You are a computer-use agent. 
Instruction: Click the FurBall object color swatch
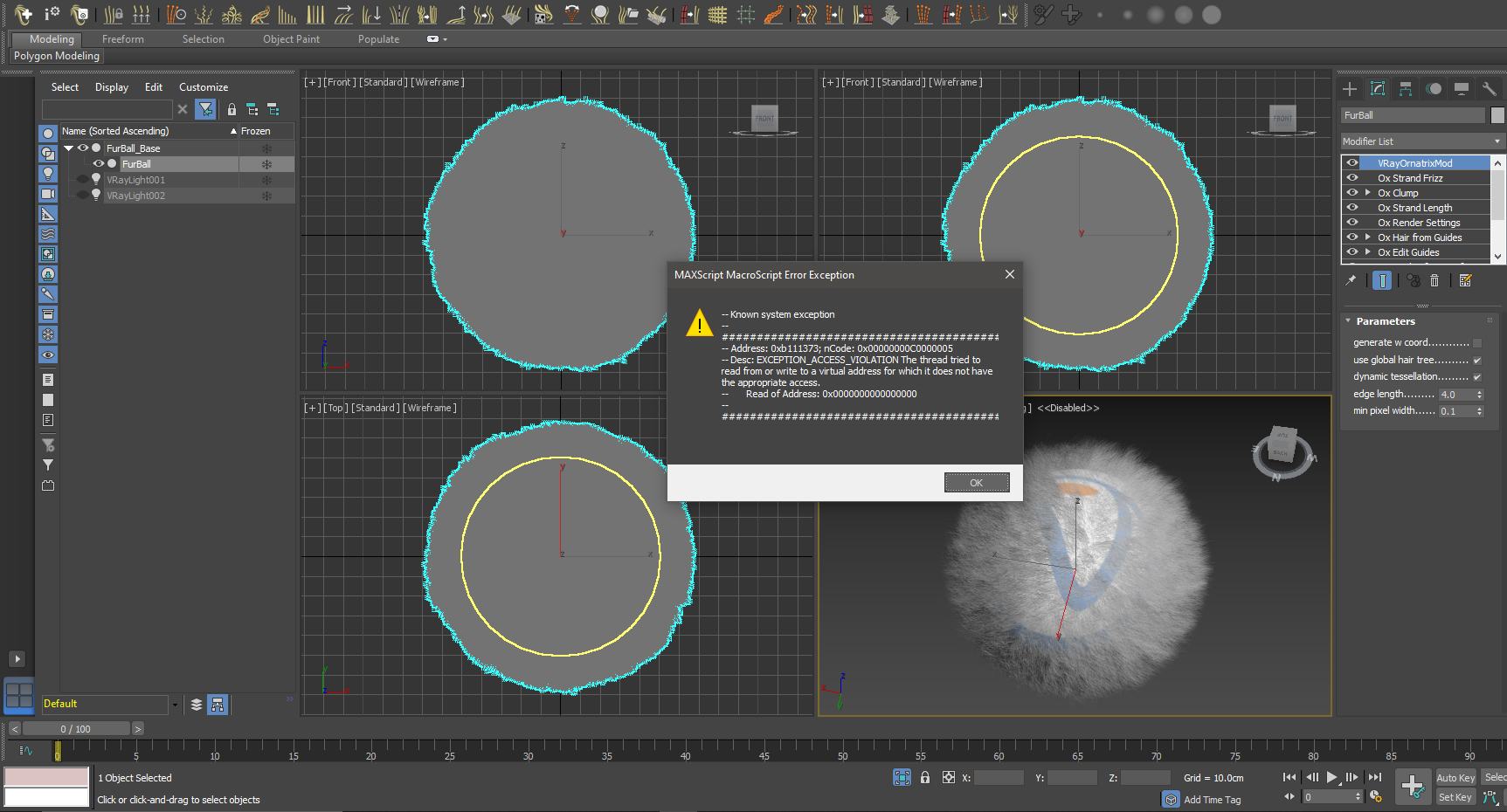click(x=1497, y=115)
